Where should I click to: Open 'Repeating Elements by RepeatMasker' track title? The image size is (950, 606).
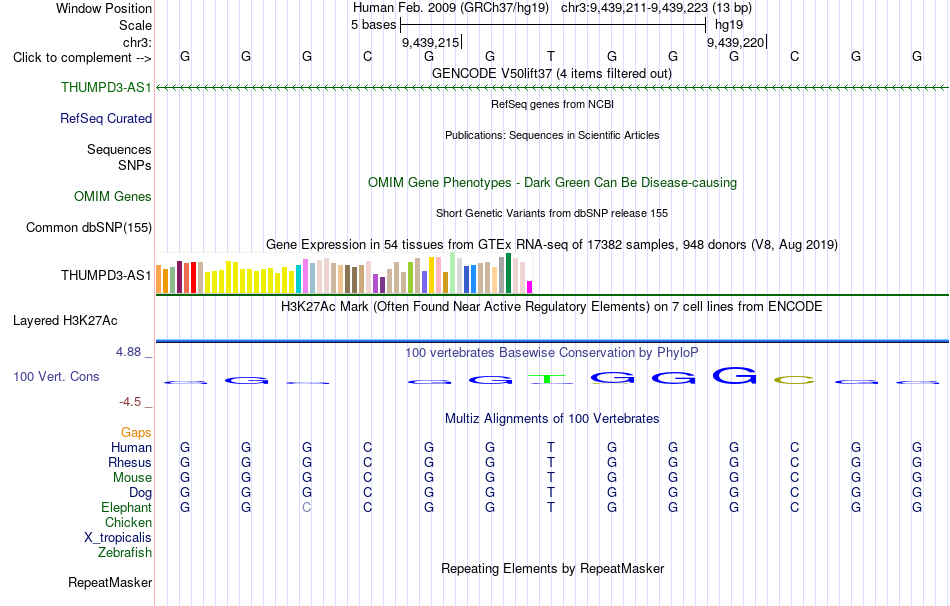(x=552, y=568)
